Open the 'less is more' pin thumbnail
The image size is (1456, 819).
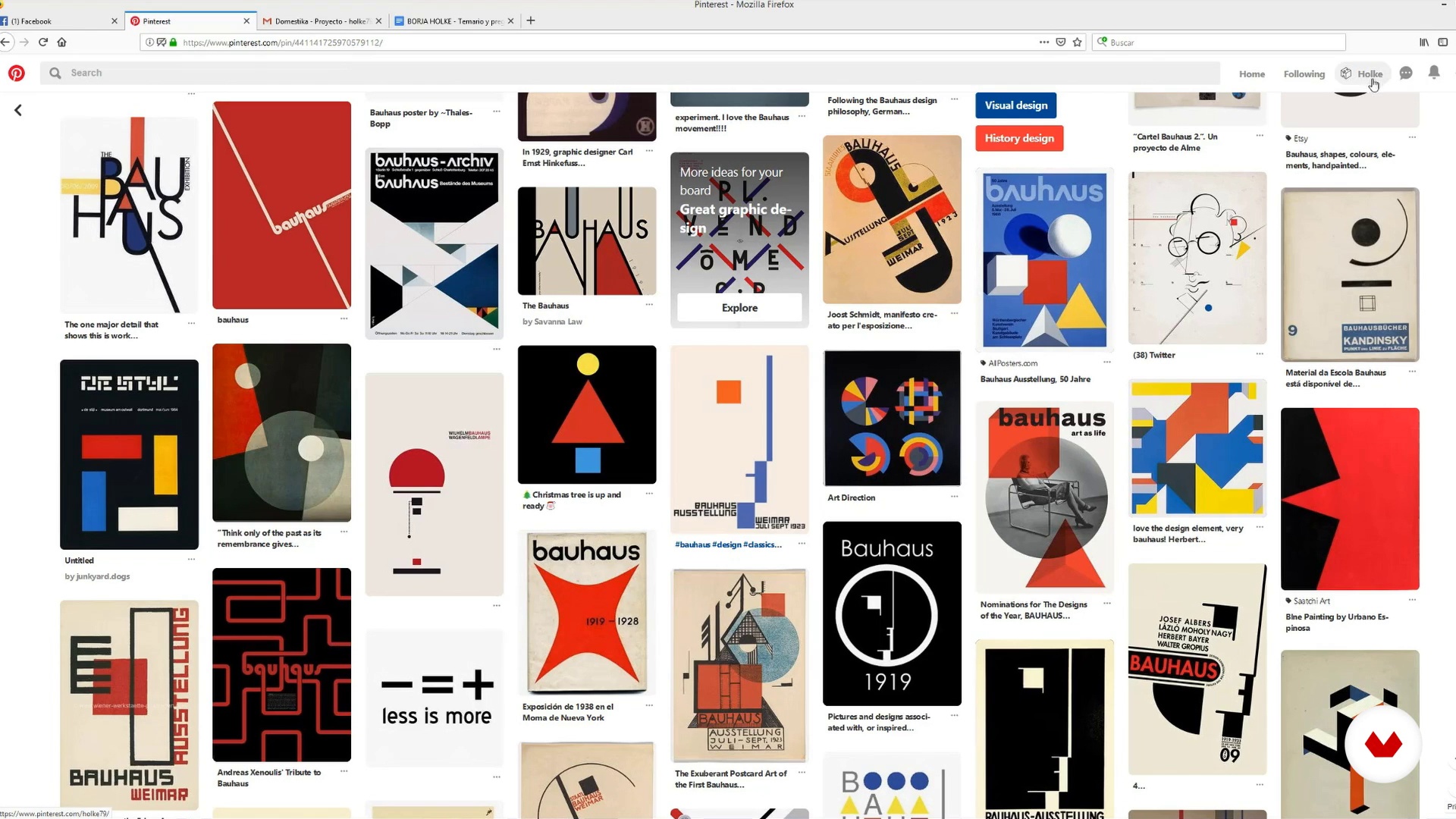tap(434, 698)
